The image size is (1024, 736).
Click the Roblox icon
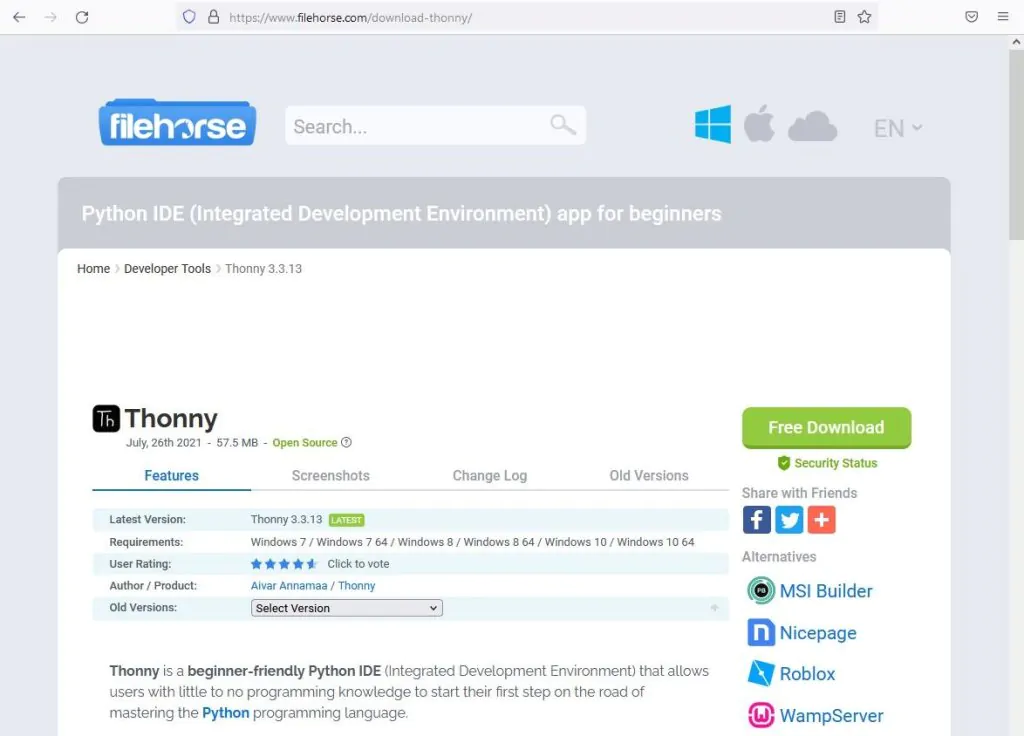pyautogui.click(x=761, y=673)
